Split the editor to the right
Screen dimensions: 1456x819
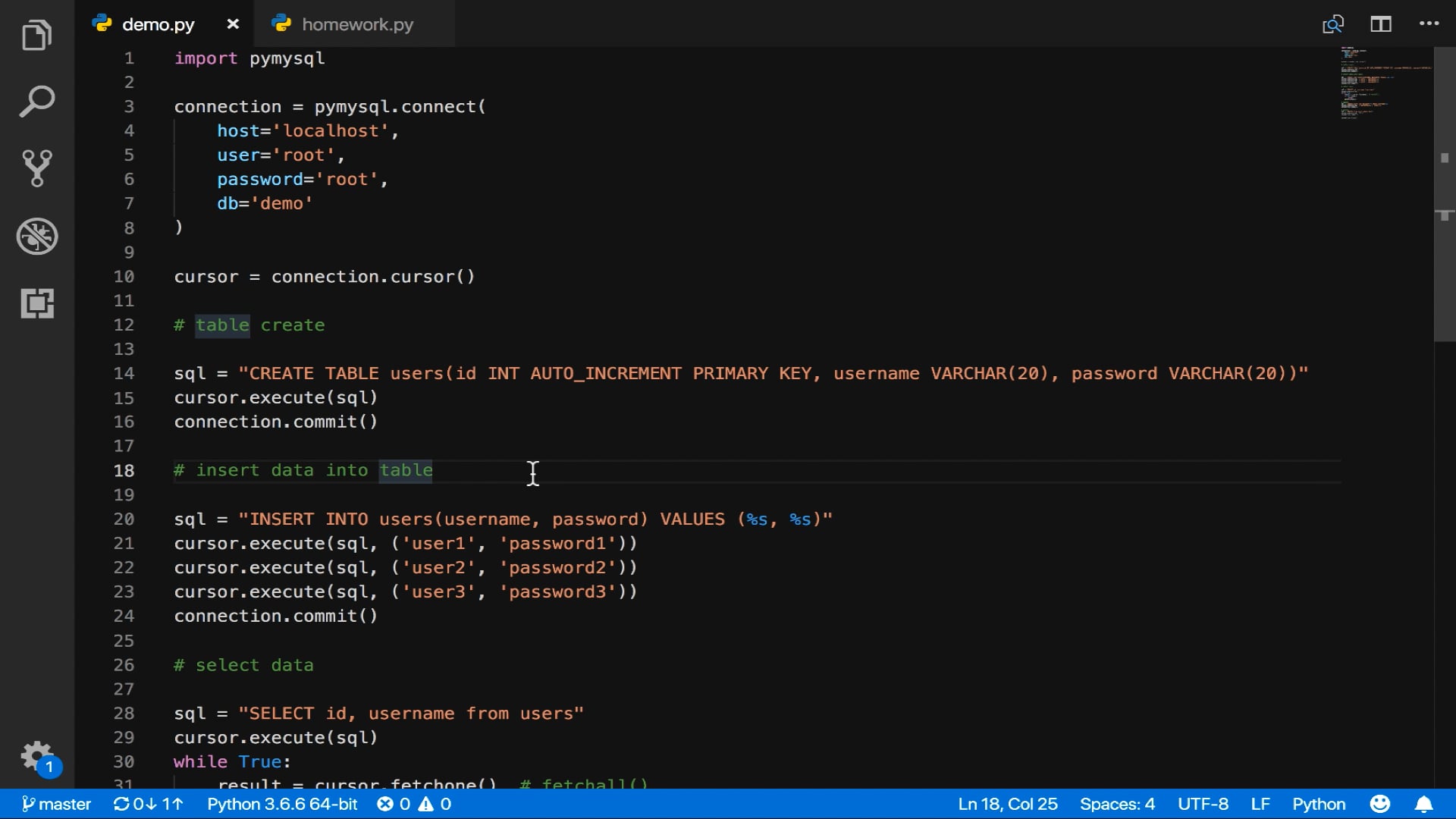1381,24
